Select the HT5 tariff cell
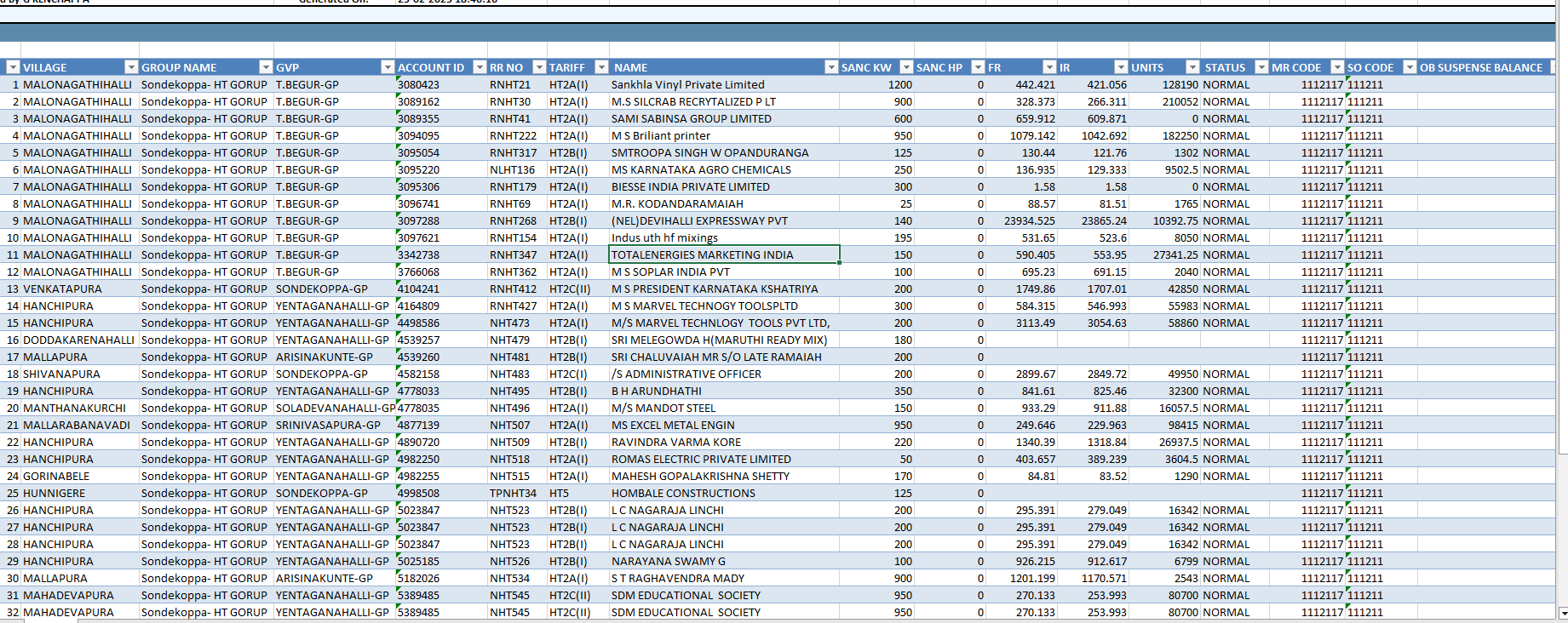The image size is (1568, 623). 578,493
